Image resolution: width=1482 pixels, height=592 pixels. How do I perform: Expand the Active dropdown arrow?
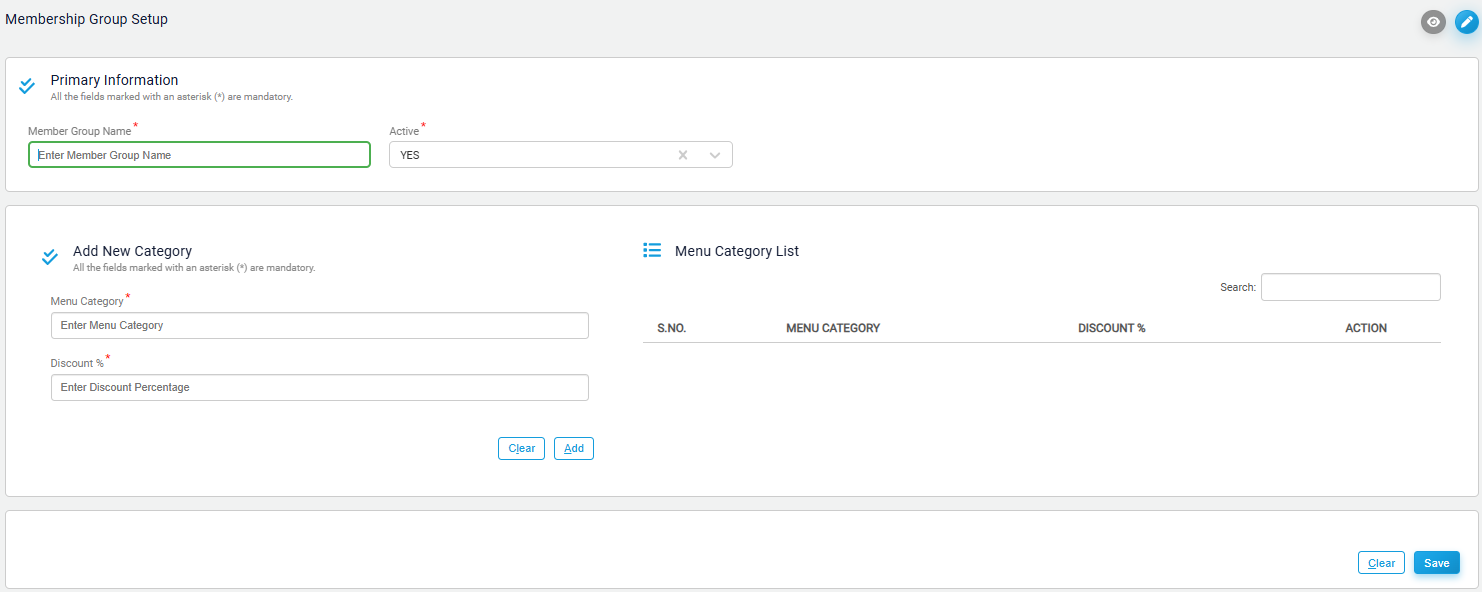click(x=715, y=155)
